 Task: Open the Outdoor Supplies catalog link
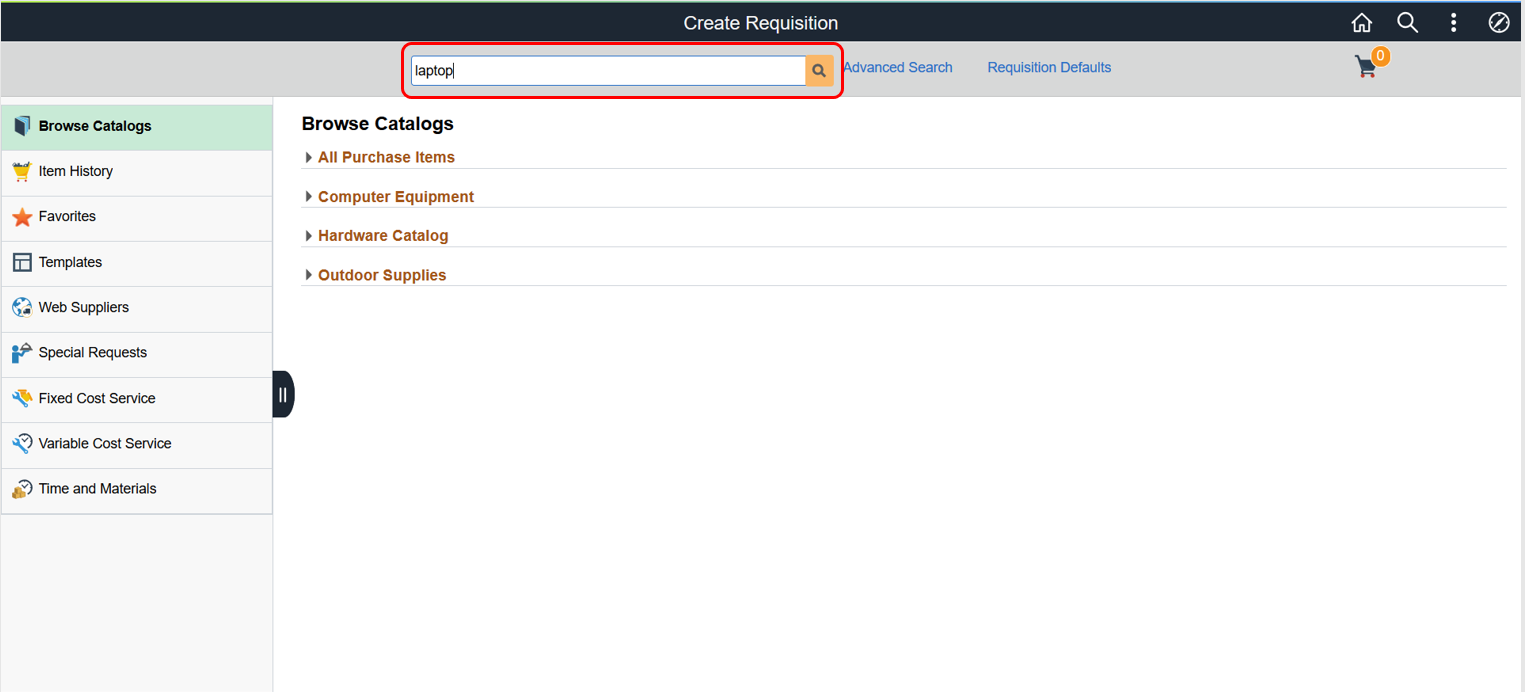pos(382,275)
